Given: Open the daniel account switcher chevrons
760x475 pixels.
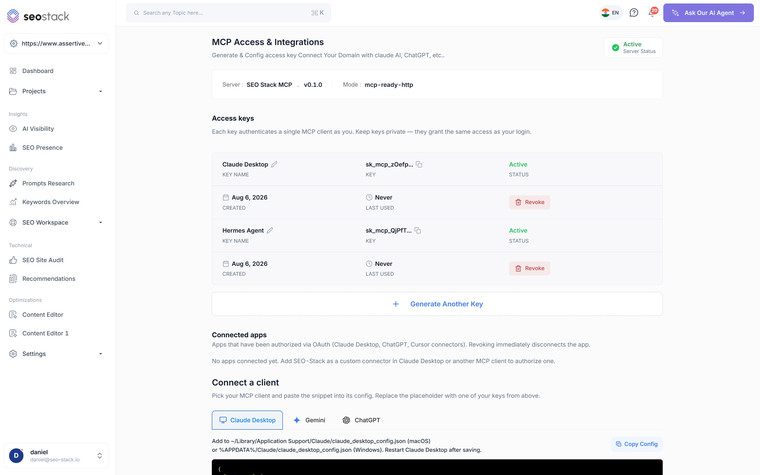Looking at the screenshot, I should pos(99,456).
